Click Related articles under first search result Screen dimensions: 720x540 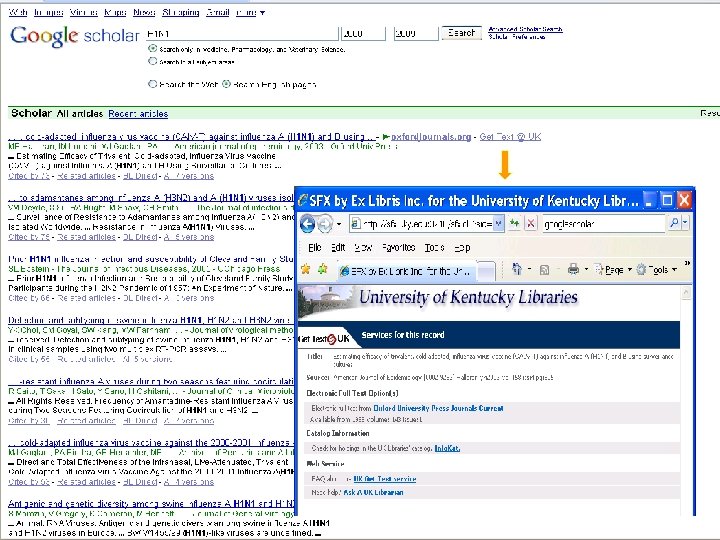(86, 176)
